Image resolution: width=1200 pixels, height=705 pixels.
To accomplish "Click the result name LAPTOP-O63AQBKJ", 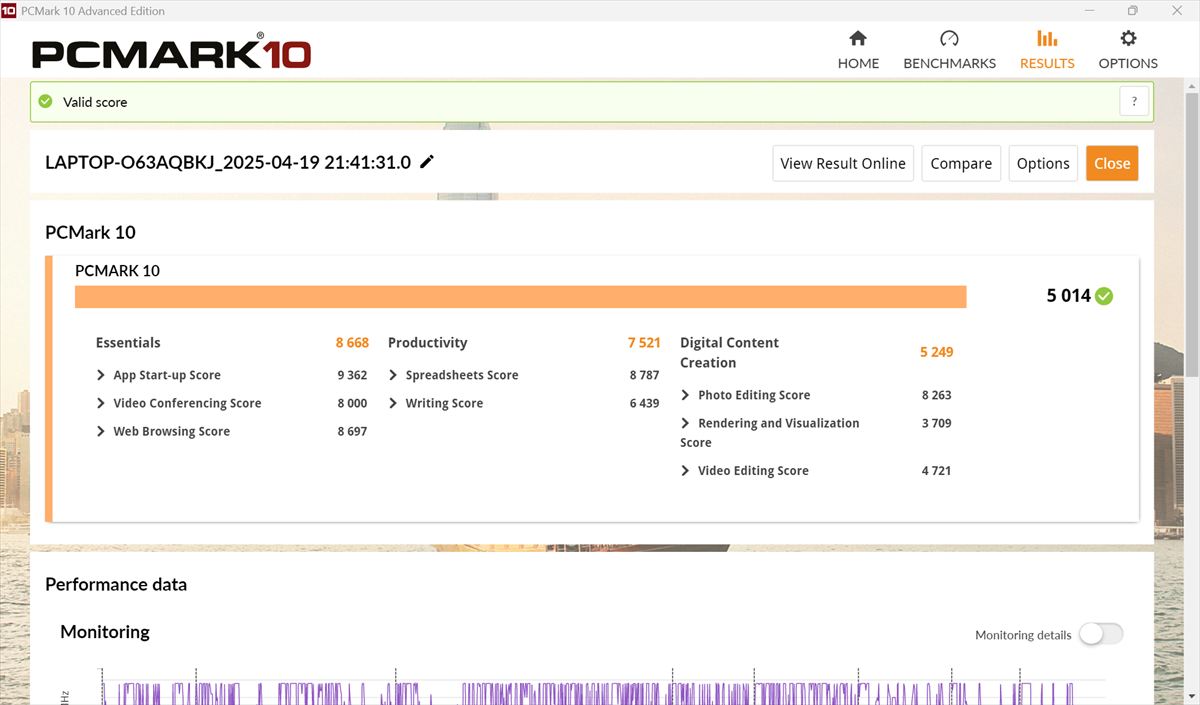I will [228, 162].
